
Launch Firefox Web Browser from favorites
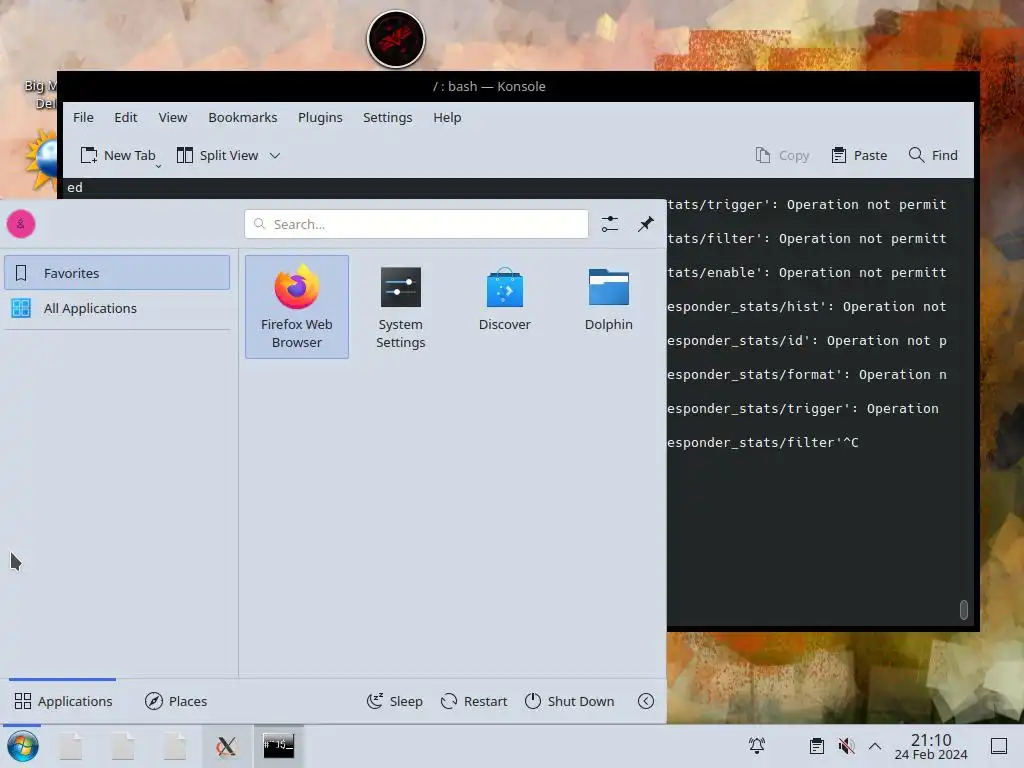(296, 306)
